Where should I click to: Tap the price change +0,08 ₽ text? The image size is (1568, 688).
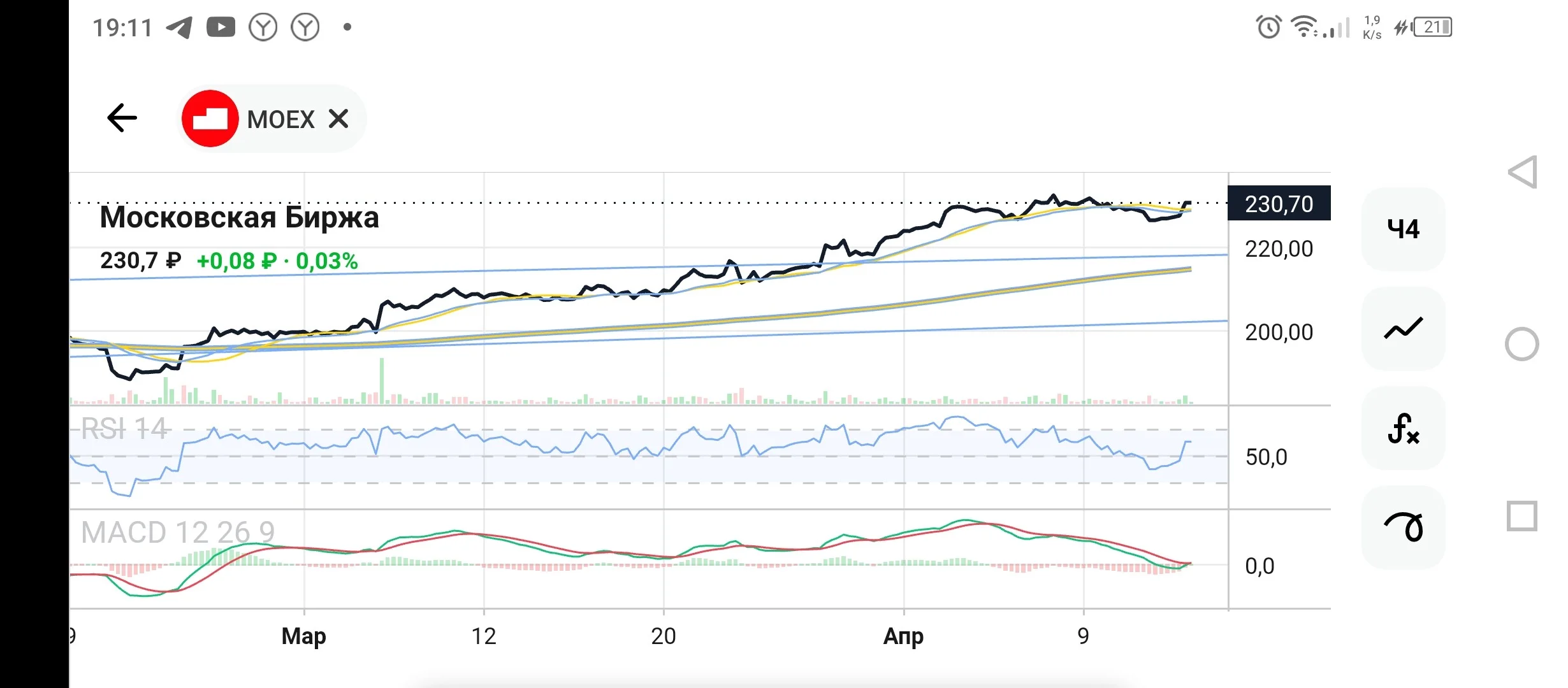236,261
